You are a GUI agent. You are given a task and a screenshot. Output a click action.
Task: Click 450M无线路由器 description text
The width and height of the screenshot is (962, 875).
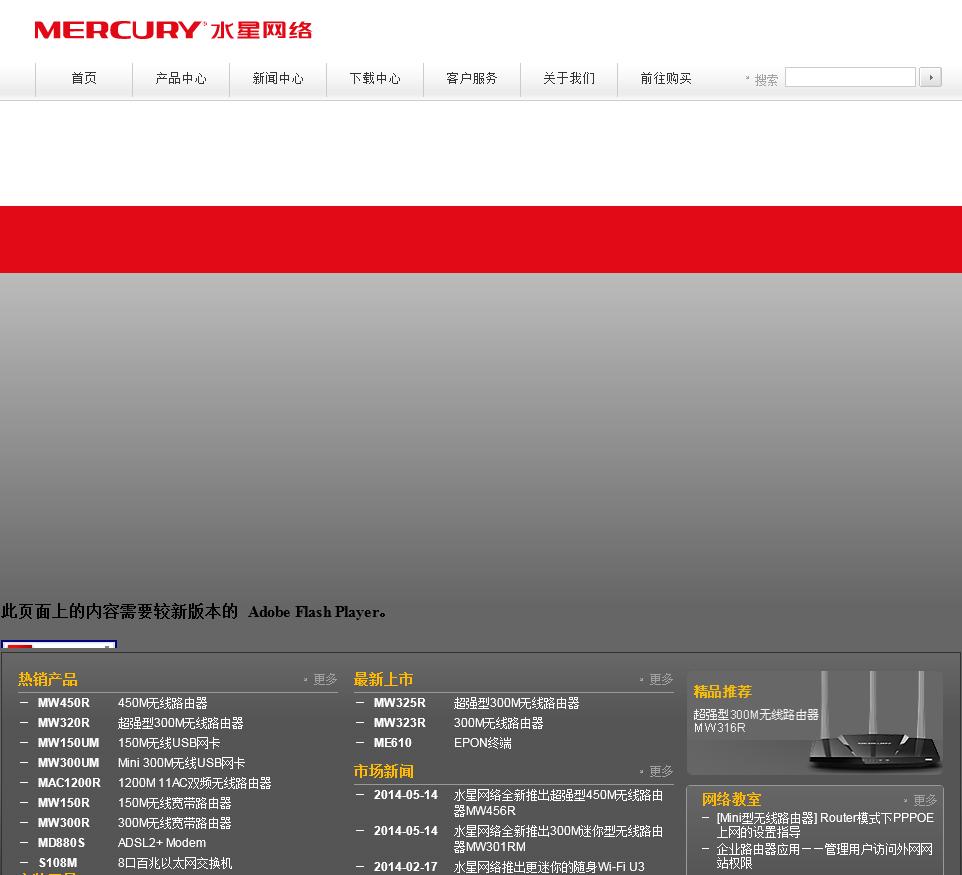tap(163, 703)
